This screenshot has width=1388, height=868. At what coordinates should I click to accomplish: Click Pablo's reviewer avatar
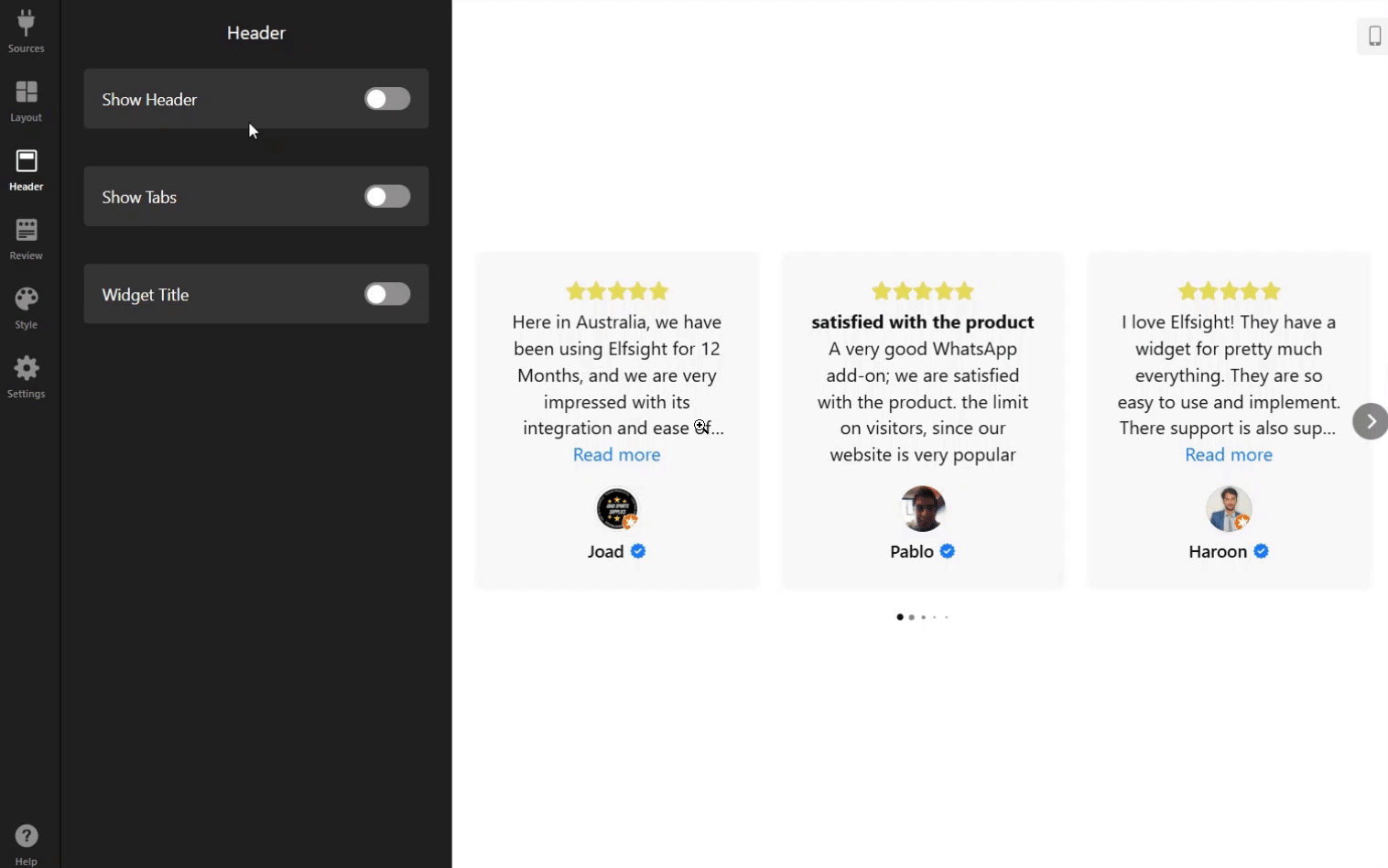(x=922, y=509)
